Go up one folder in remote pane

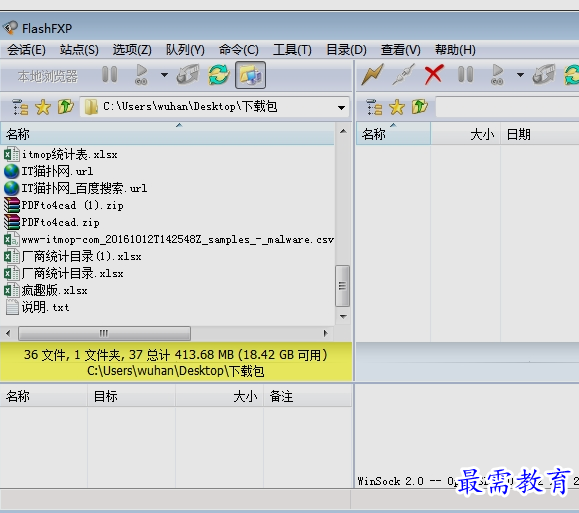click(419, 107)
